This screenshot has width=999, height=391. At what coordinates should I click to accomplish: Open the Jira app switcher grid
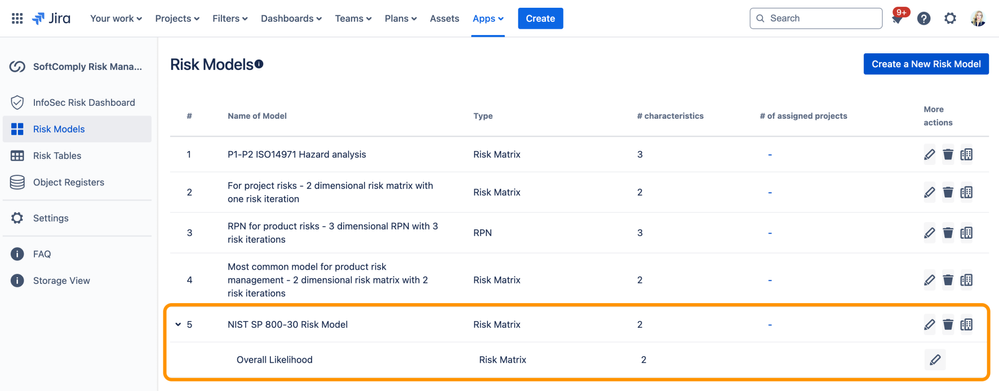(x=17, y=18)
